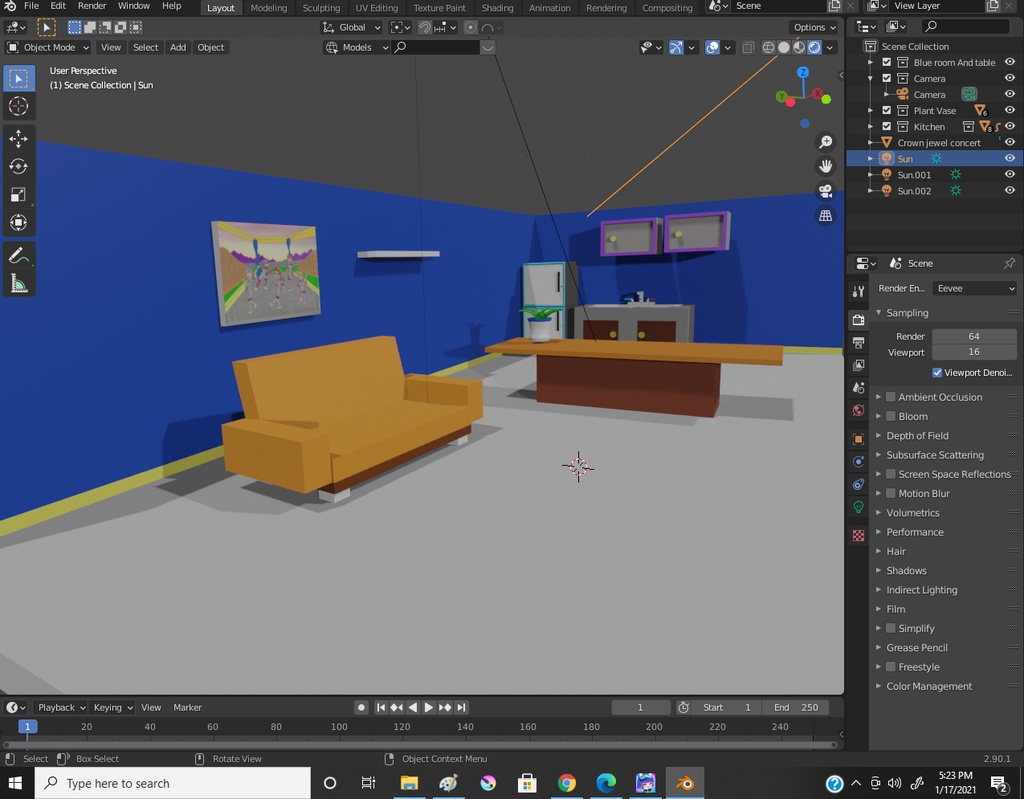Click the viewport zoom magnifier icon
This screenshot has height=799, width=1024.
click(x=825, y=142)
